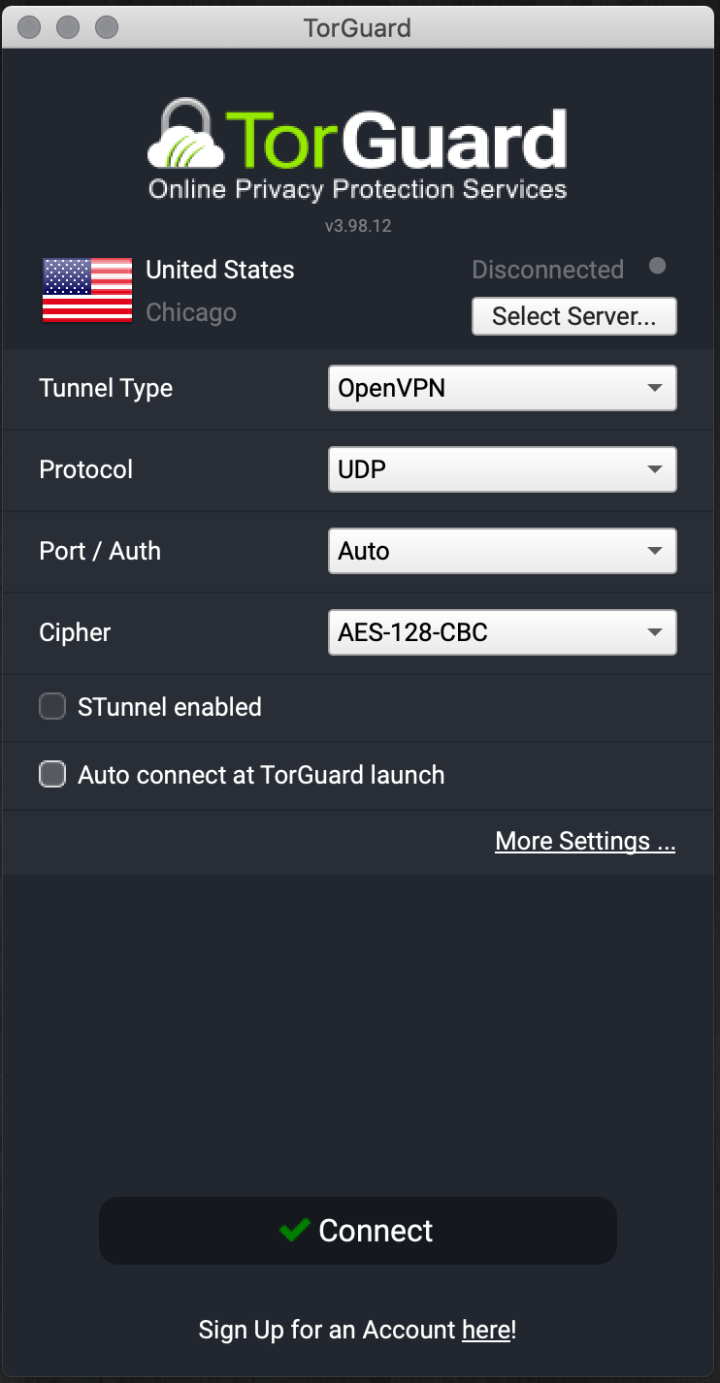
Task: Click the TorGuard window title bar
Action: [x=357, y=27]
